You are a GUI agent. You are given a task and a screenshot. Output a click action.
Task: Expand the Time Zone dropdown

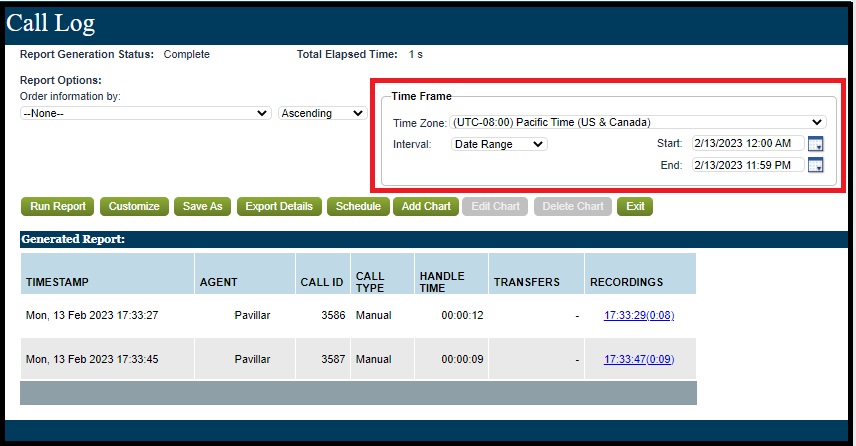638,122
